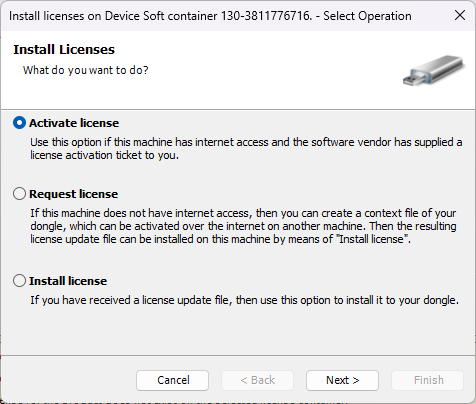This screenshot has width=476, height=404.
Task: Click the 'What do you want to do?' subtitle
Action: (86, 70)
